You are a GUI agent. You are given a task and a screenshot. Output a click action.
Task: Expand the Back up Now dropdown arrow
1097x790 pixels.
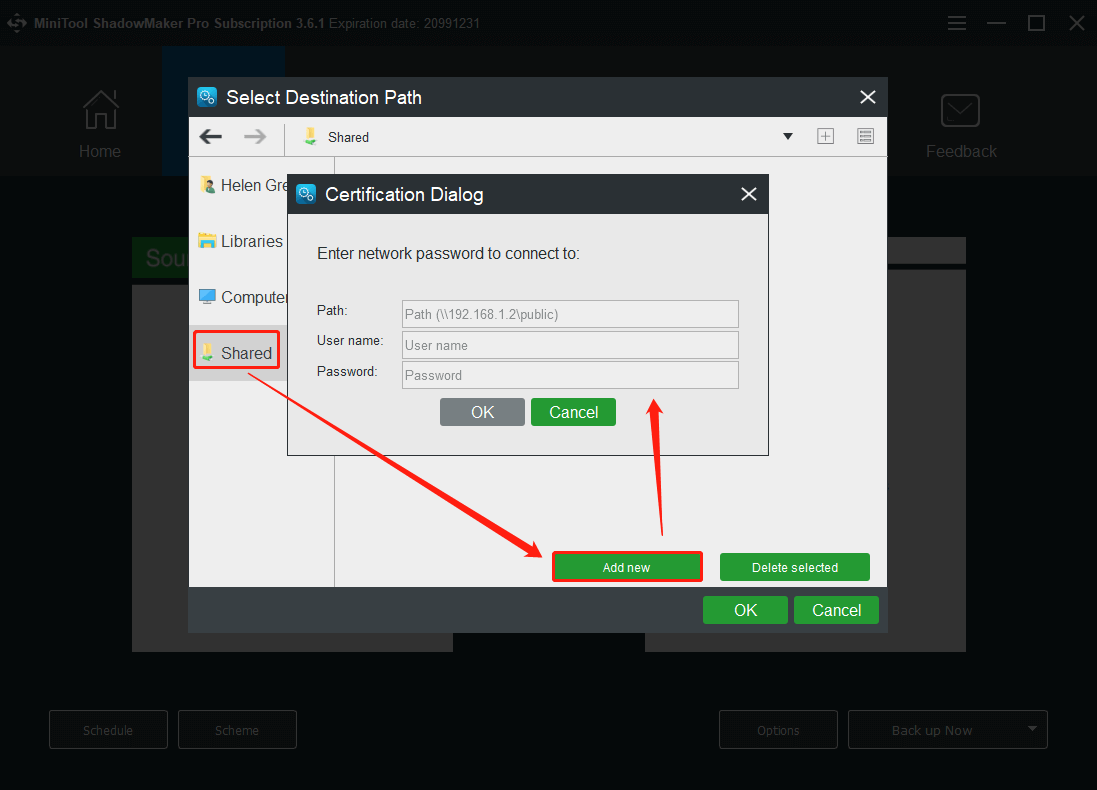coord(1032,729)
